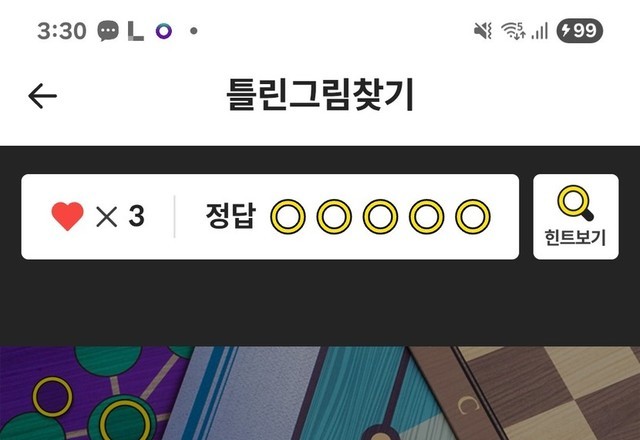Tap the battery 99 indicator
Screen dimensions: 640x440
[580, 31]
